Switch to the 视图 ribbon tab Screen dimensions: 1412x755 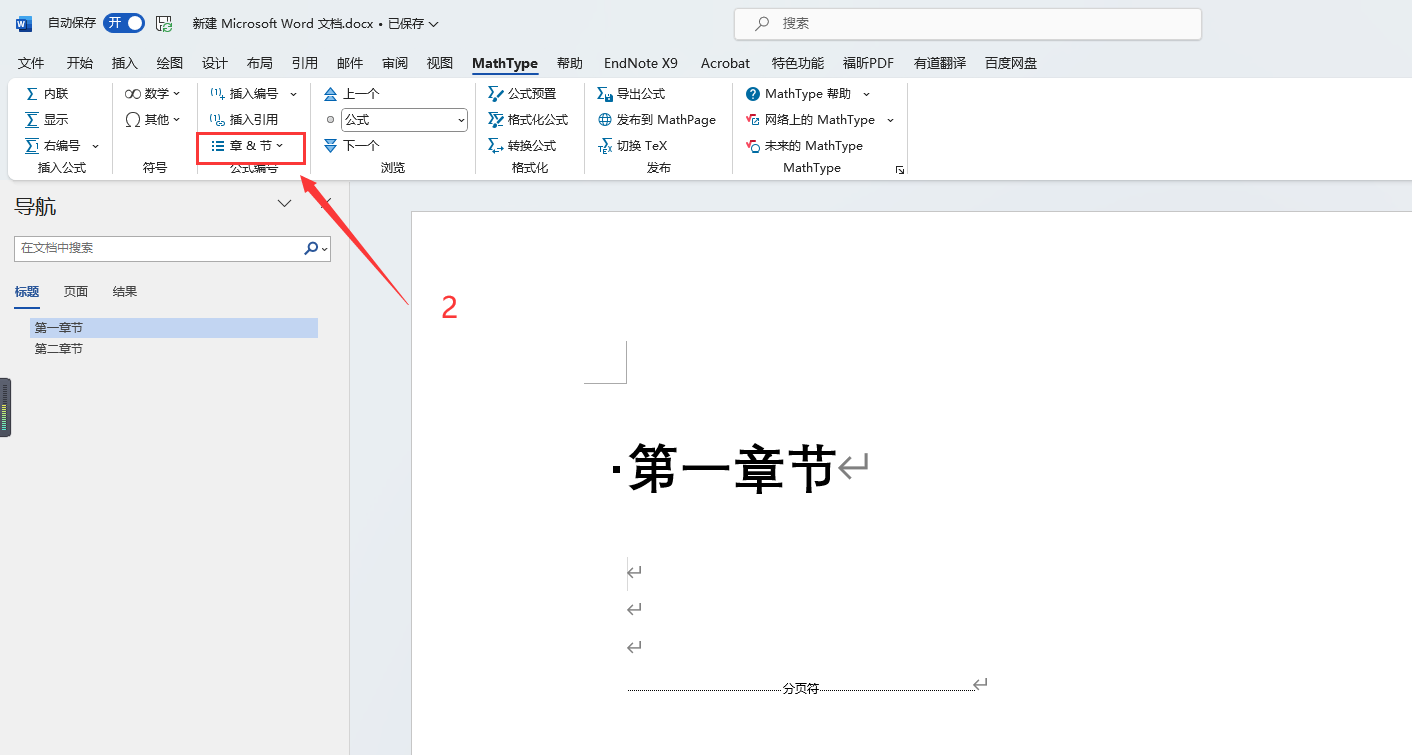coord(440,63)
